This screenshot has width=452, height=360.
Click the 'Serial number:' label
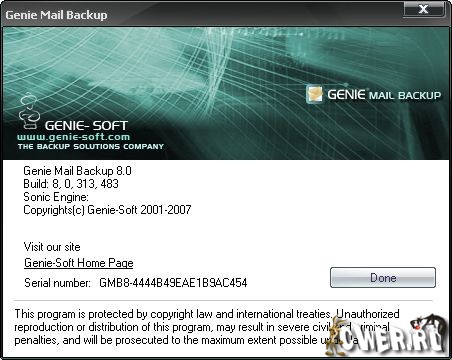tap(57, 283)
